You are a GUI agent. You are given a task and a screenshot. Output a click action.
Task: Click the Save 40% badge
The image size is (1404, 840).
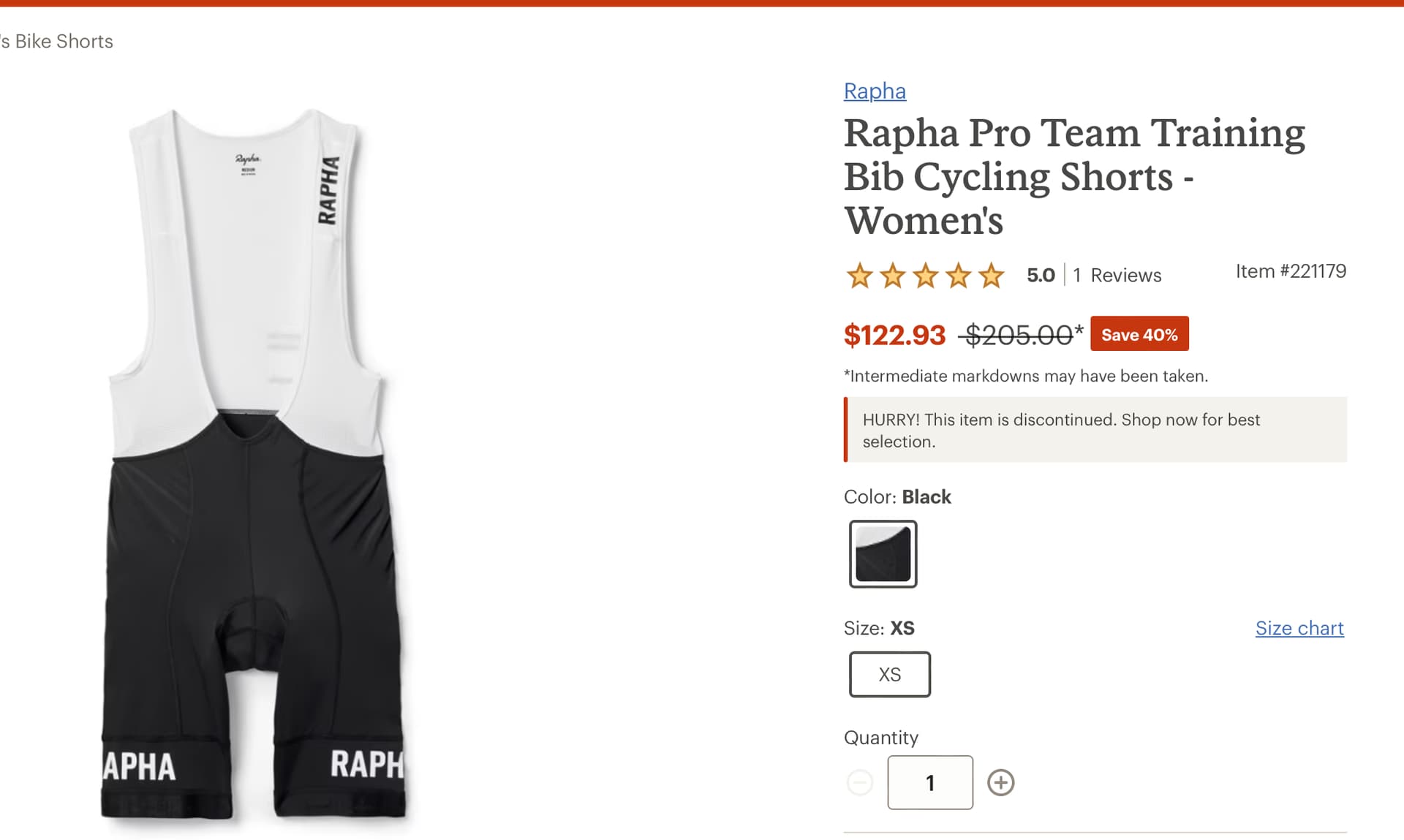click(x=1139, y=334)
